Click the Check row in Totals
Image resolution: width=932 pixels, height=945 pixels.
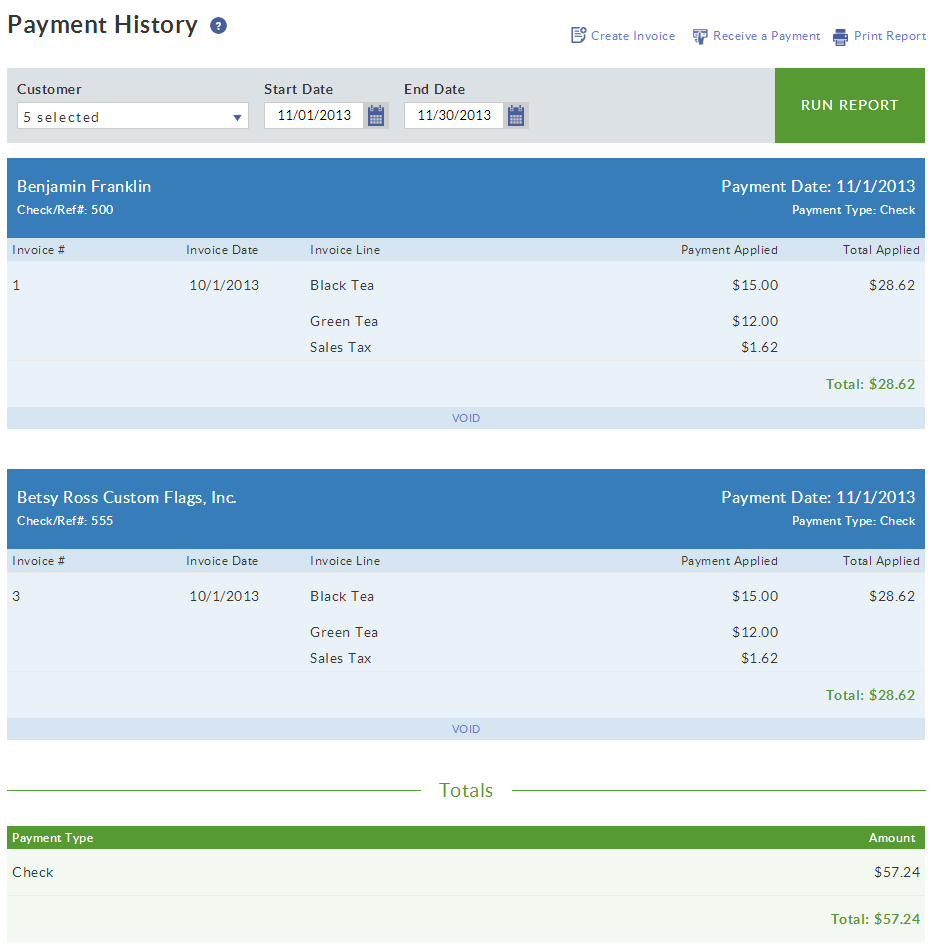pyautogui.click(x=33, y=872)
